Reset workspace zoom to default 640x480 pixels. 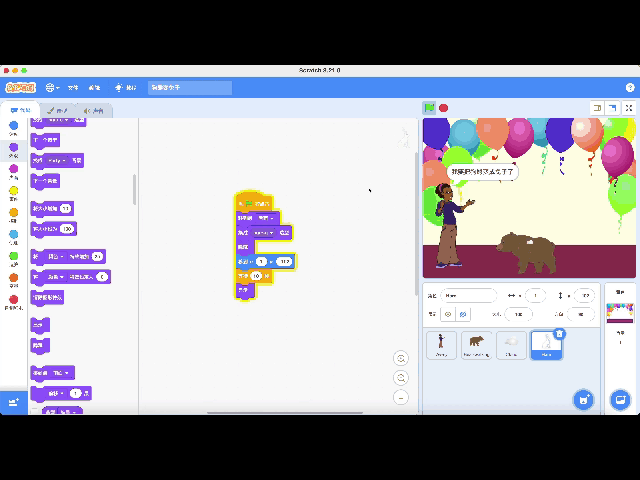401,397
